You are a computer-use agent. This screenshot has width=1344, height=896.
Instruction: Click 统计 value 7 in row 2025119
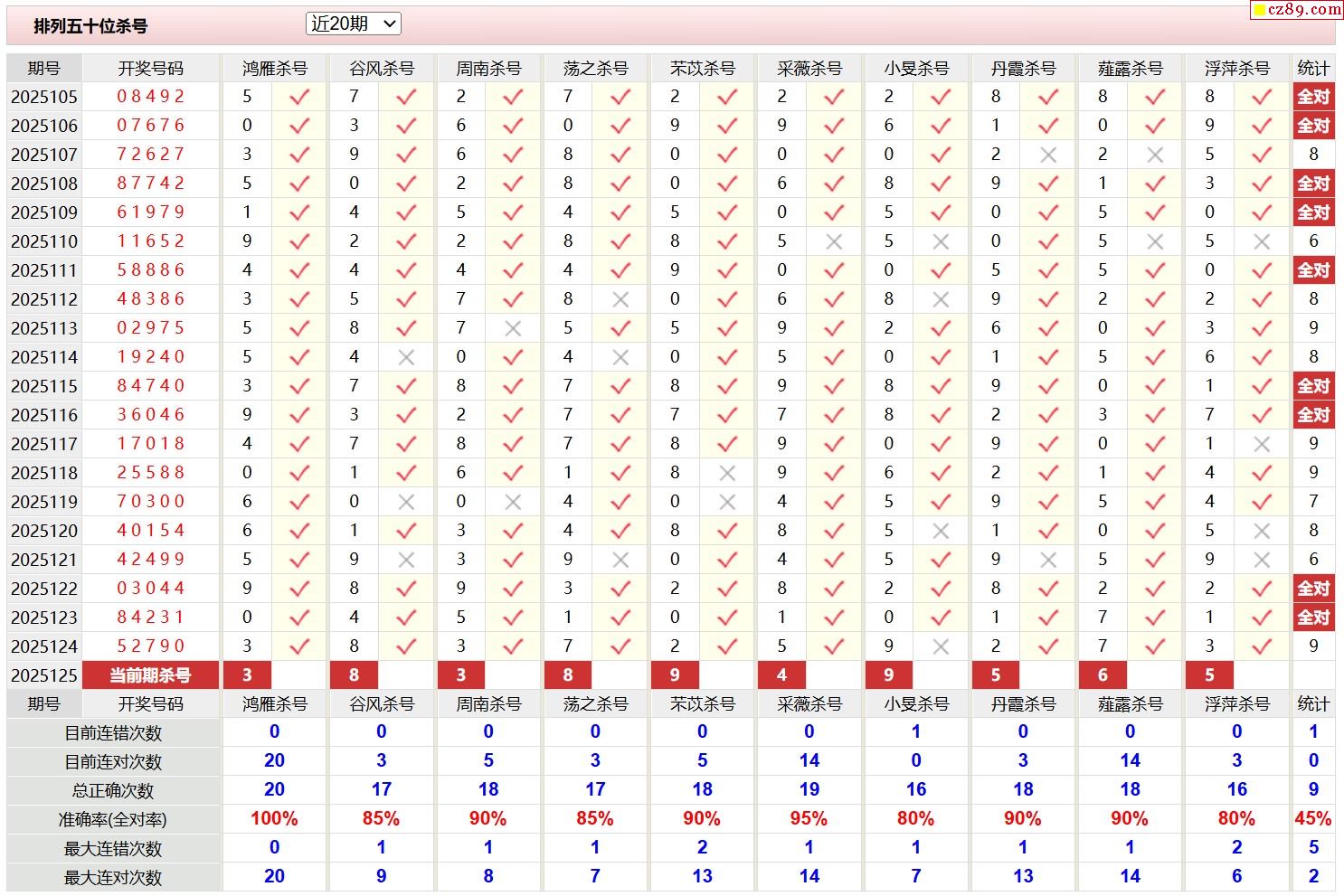point(1313,502)
